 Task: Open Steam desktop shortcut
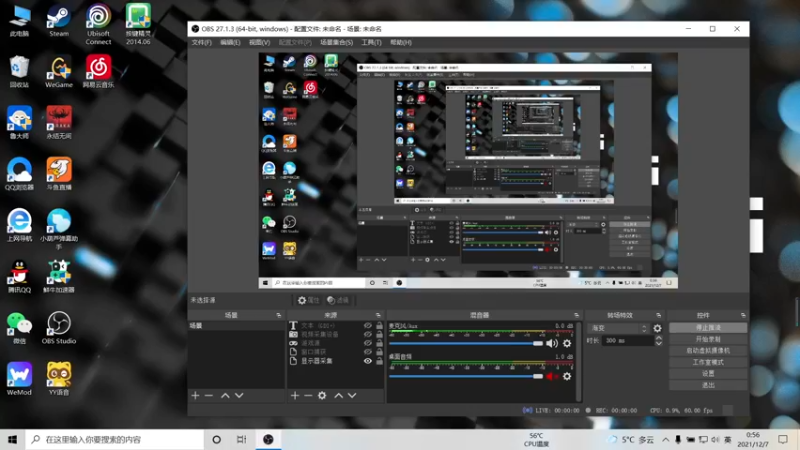59,21
